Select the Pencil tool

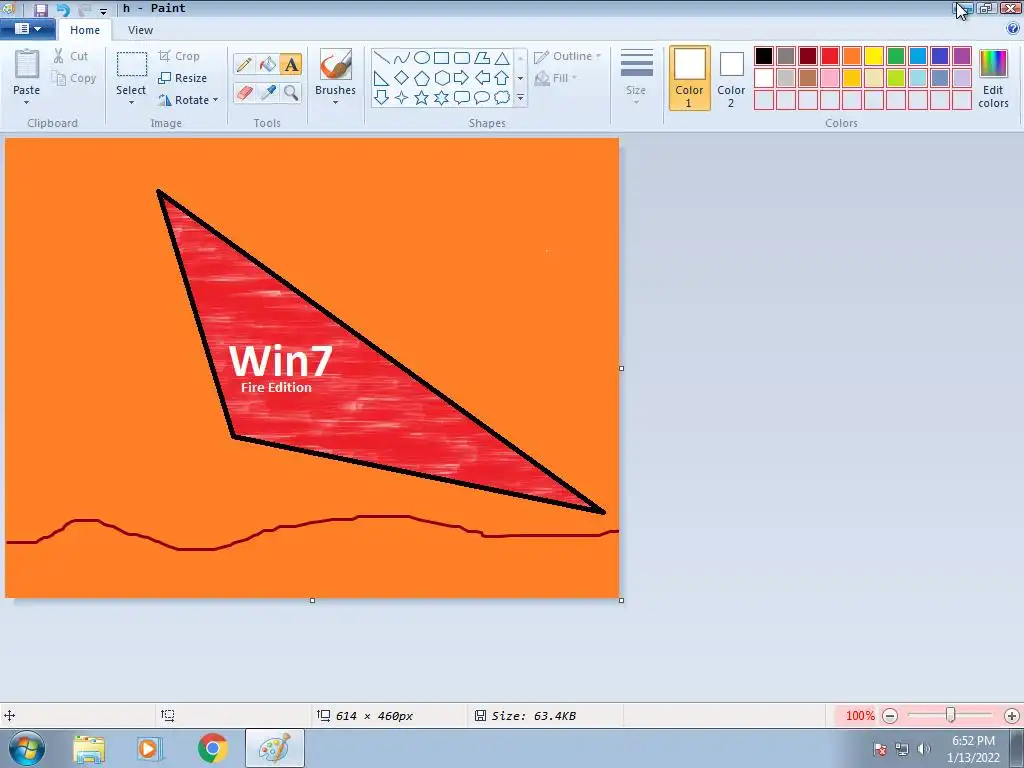244,64
